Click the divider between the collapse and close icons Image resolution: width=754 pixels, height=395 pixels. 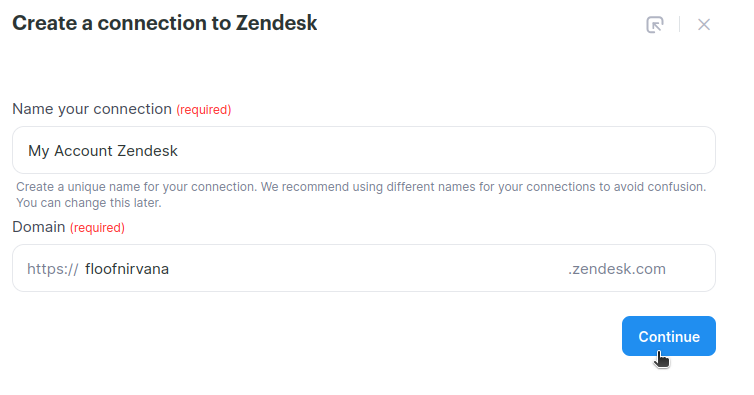click(679, 25)
